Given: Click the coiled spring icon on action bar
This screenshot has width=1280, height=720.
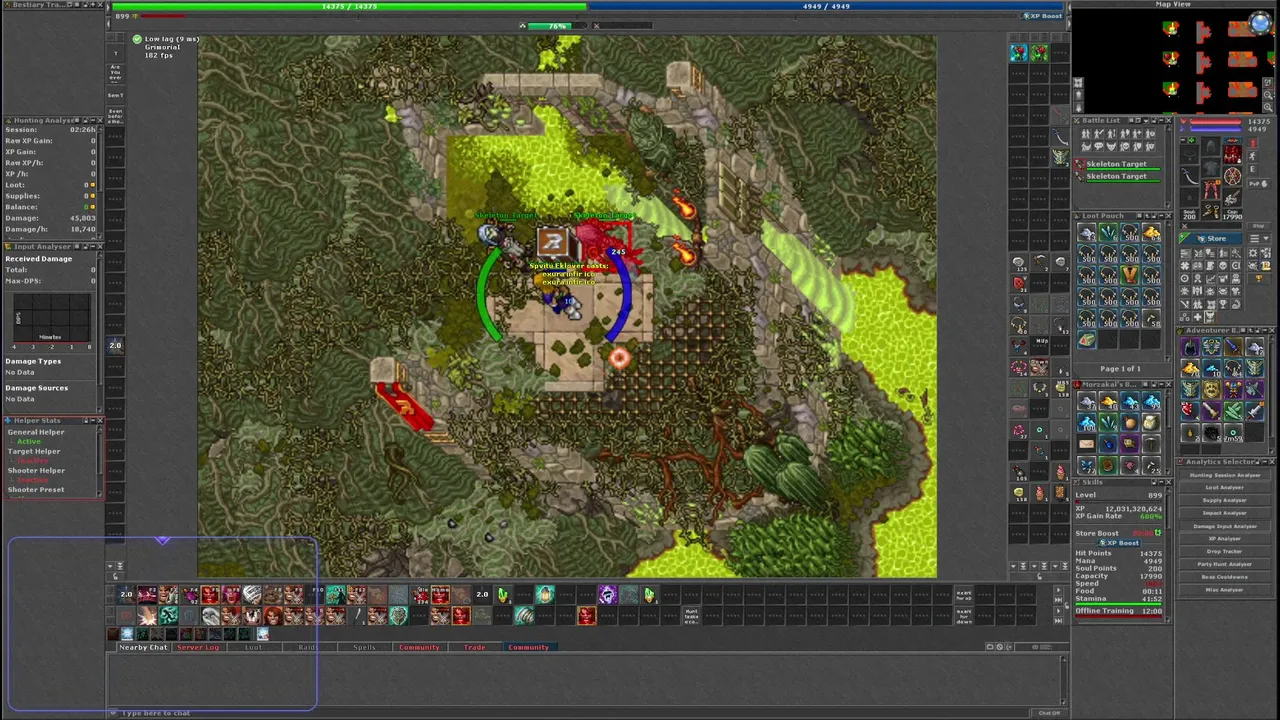Looking at the screenshot, I should point(524,615).
